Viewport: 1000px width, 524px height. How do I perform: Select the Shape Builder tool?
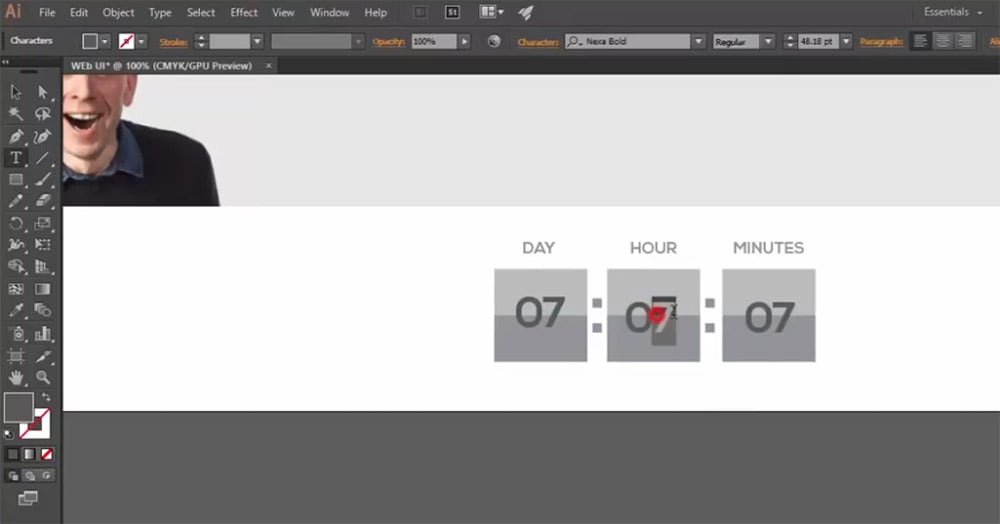pyautogui.click(x=16, y=266)
